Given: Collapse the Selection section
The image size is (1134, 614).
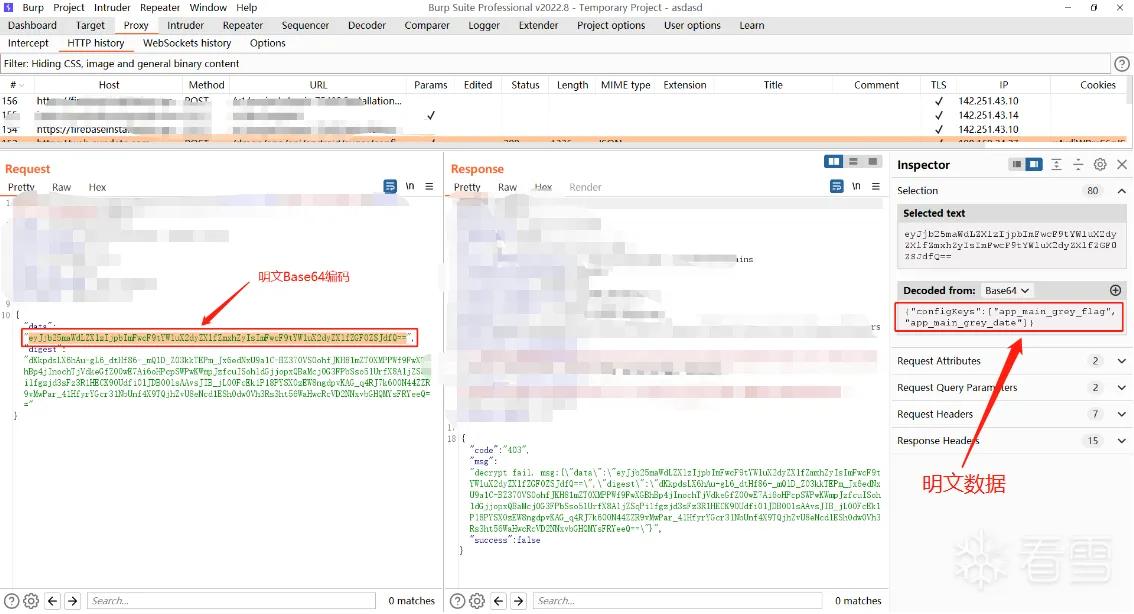Looking at the screenshot, I should (x=1122, y=191).
